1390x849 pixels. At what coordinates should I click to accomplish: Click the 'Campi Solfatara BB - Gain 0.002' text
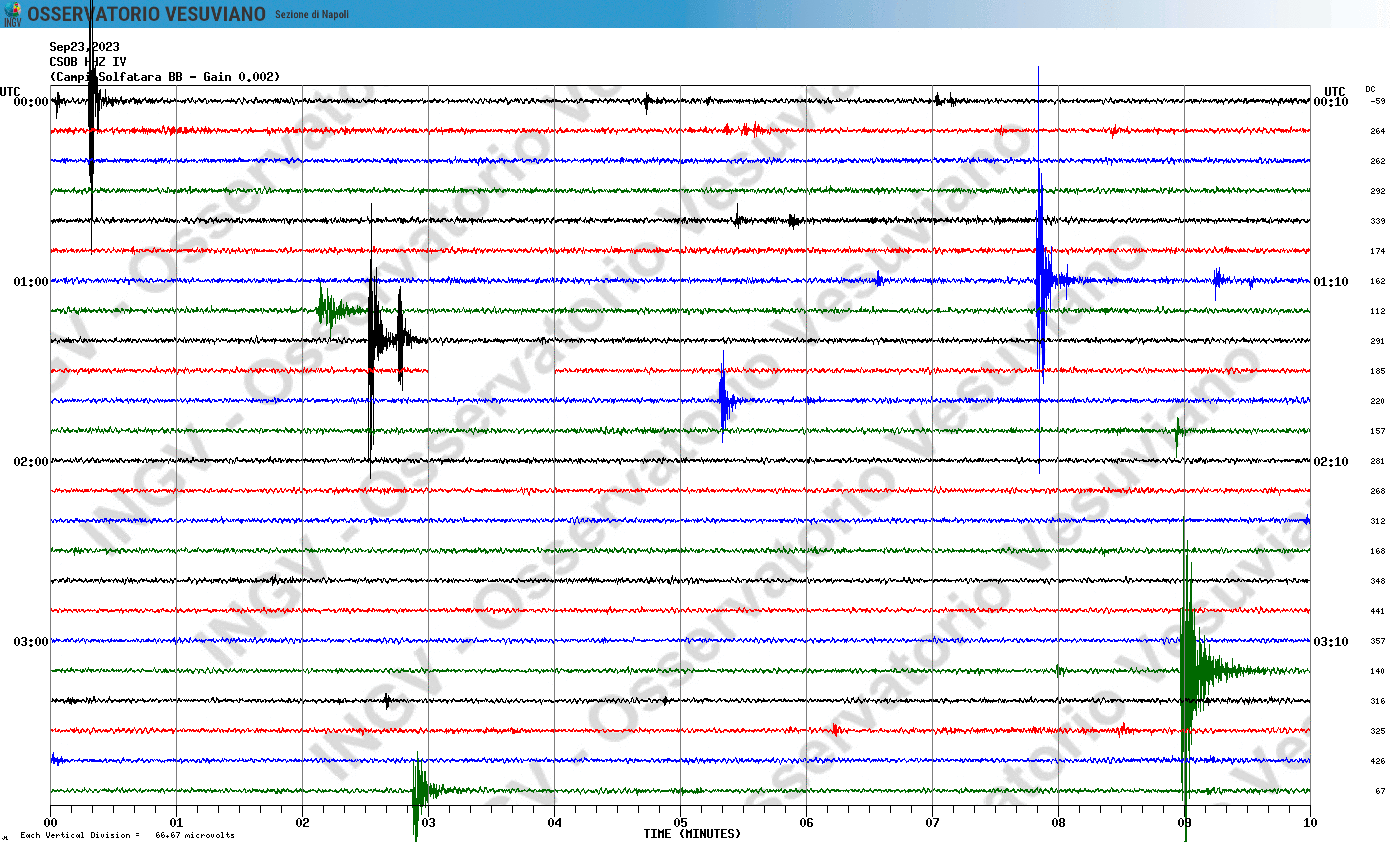pyautogui.click(x=165, y=77)
